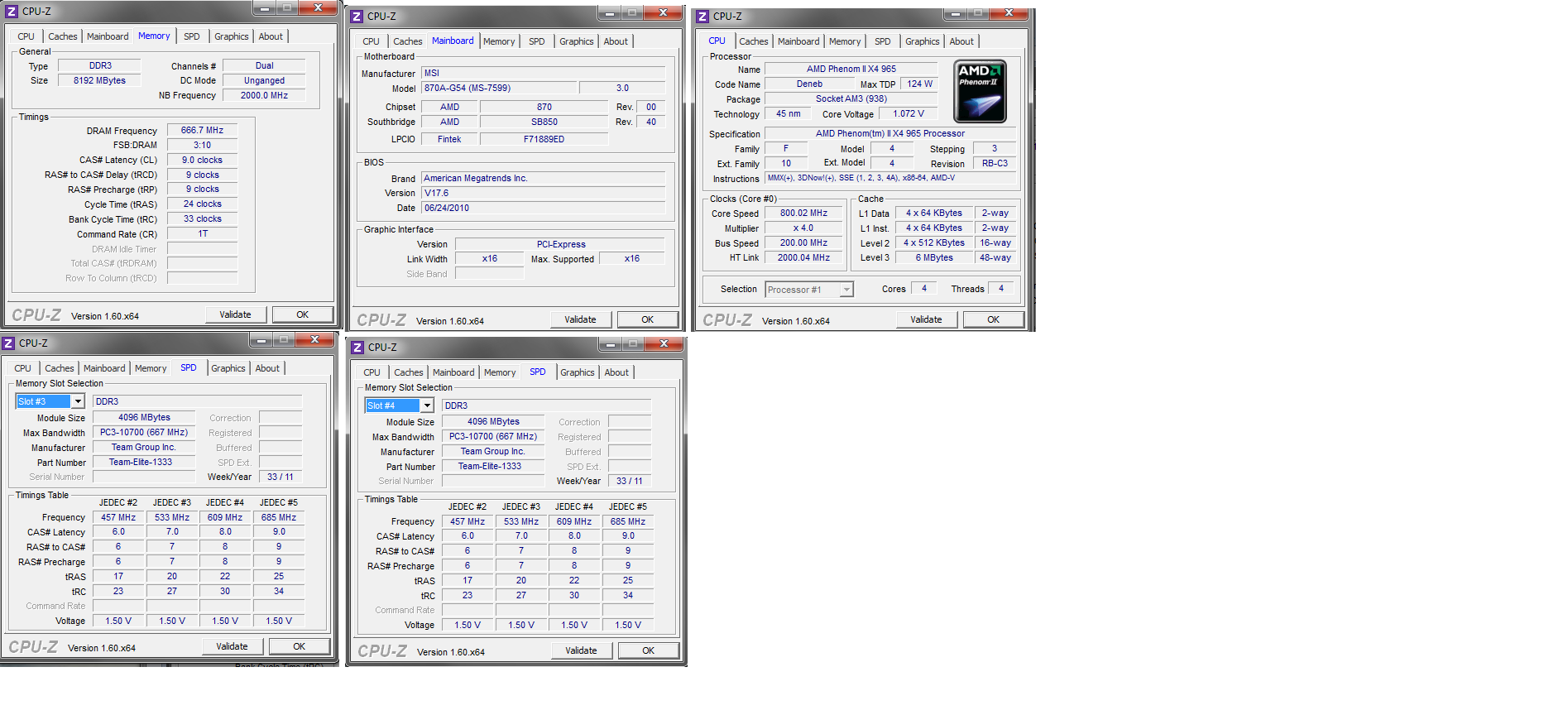1568x715 pixels.
Task: Click OK in the CPU window
Action: tap(994, 319)
